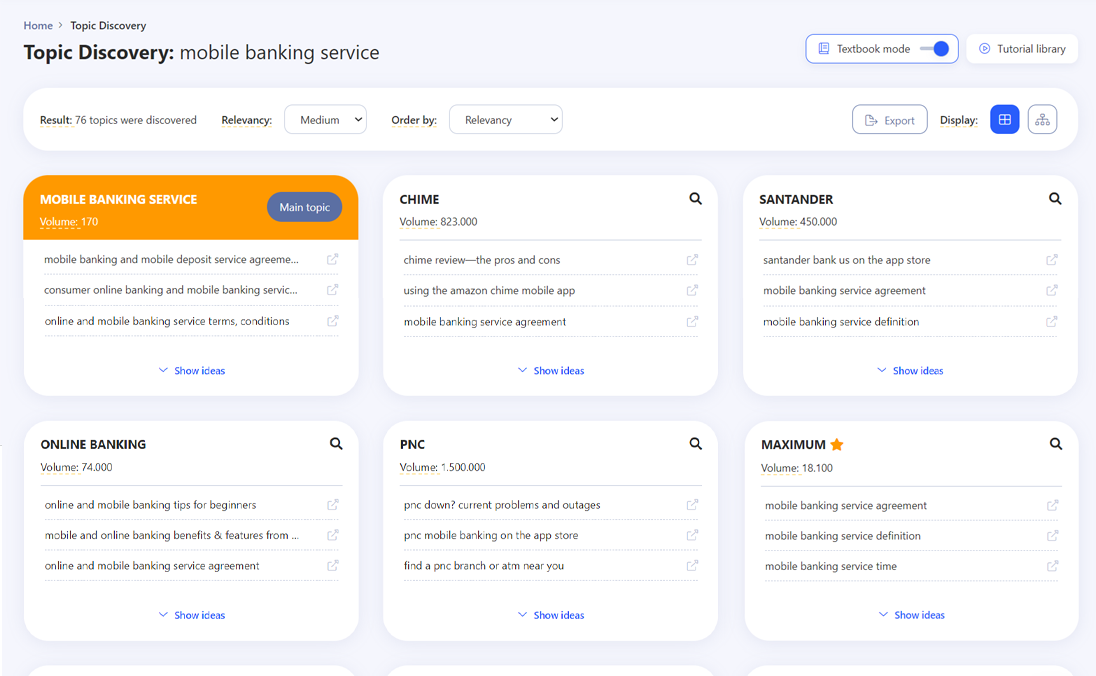Click the CHIME card title

click(419, 199)
